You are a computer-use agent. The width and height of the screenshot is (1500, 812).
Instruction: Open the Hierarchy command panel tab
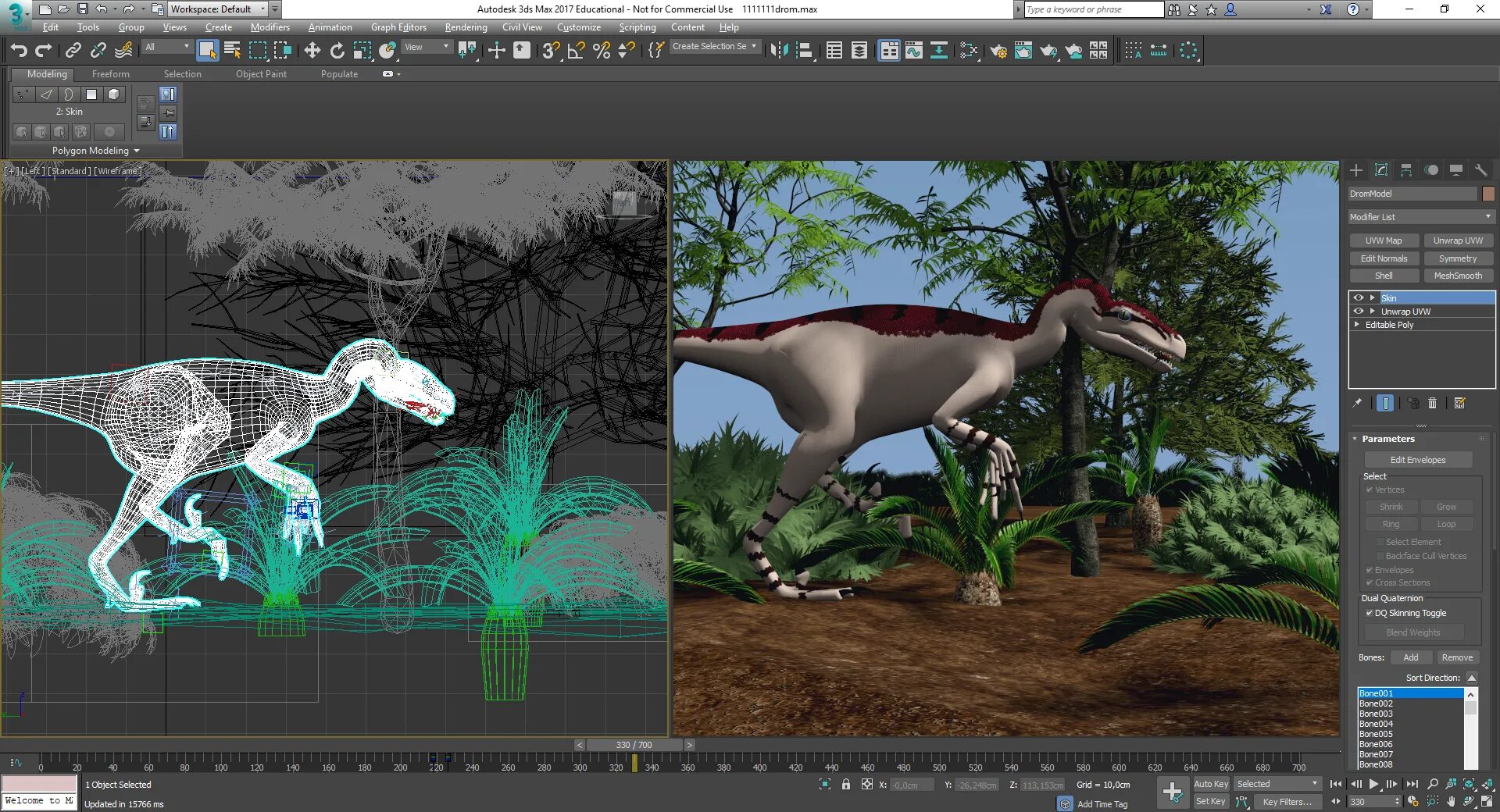coord(1406,170)
